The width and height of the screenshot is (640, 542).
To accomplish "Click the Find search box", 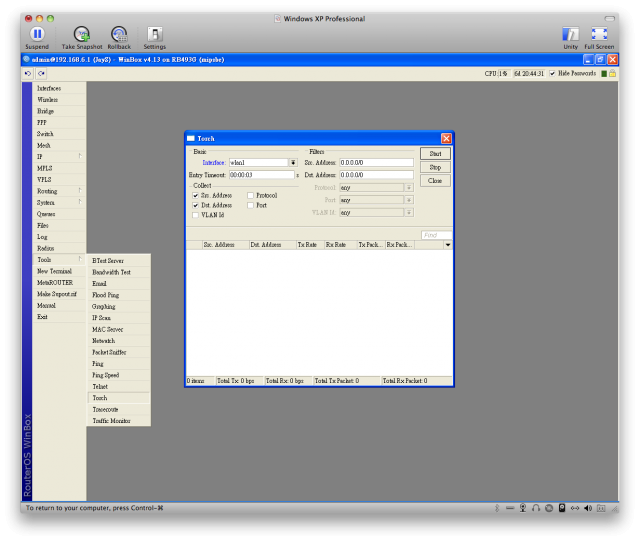I will 436,235.
